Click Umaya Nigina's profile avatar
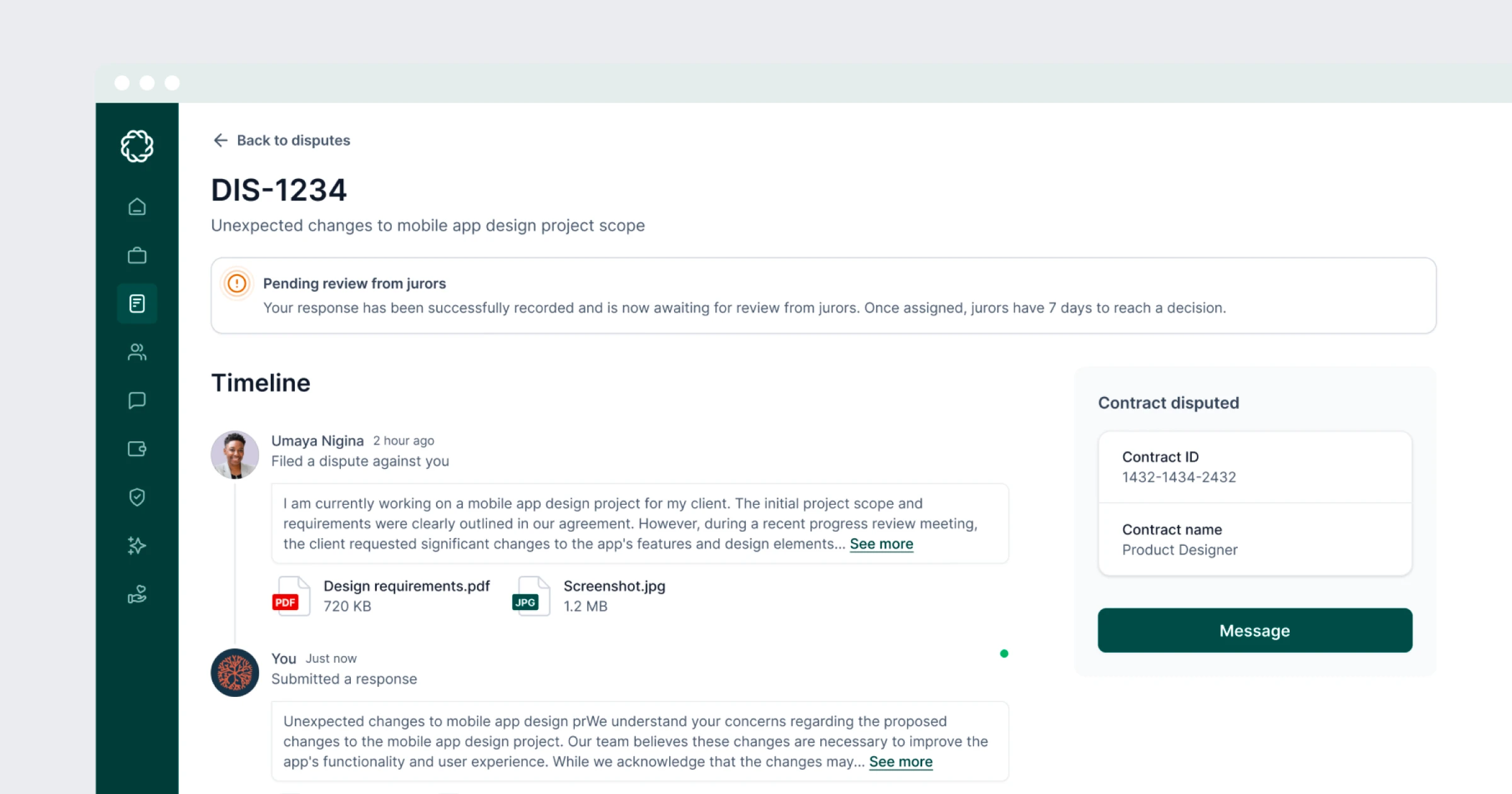Screen dimensions: 1512x794 [234, 454]
